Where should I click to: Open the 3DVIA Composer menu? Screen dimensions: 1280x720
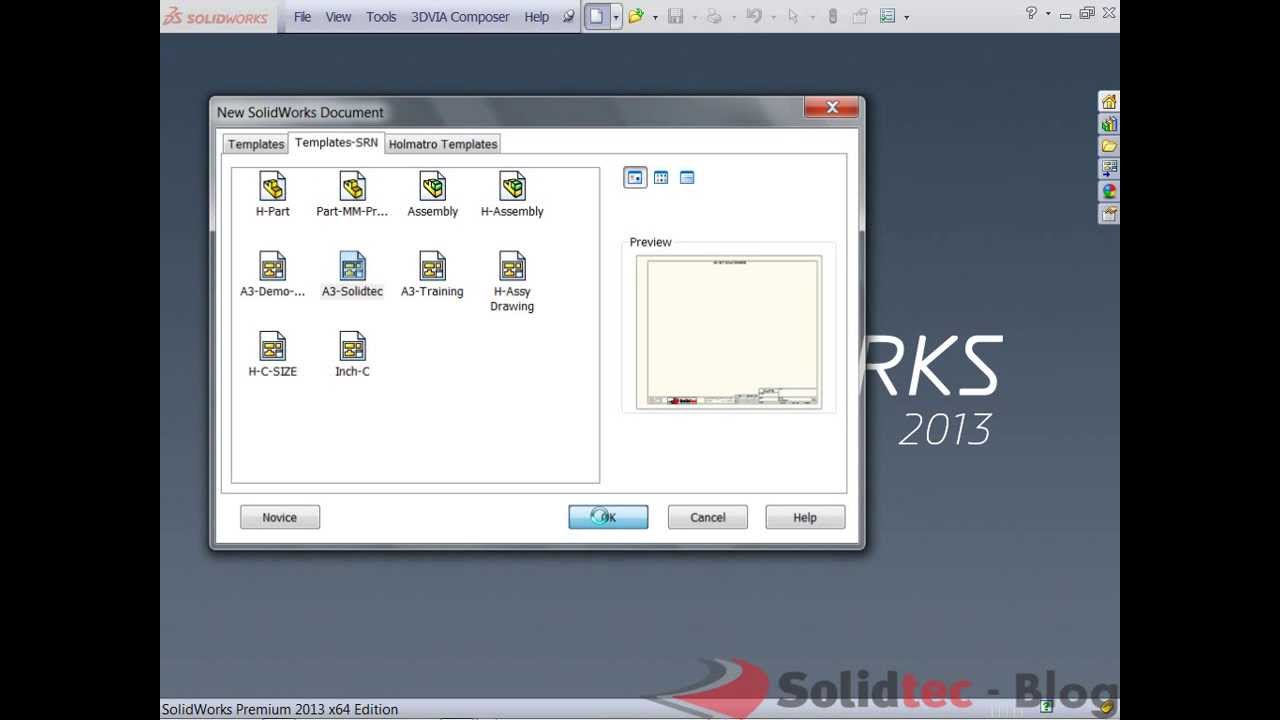point(460,17)
